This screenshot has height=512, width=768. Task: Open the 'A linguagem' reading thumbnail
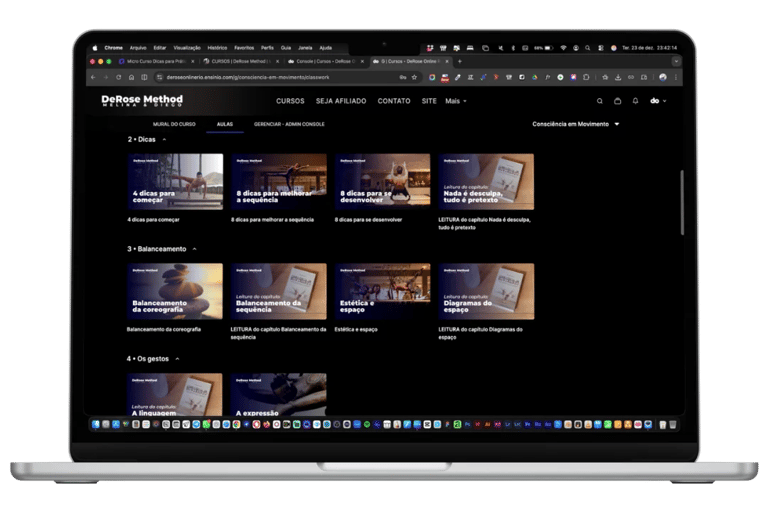pyautogui.click(x=175, y=395)
